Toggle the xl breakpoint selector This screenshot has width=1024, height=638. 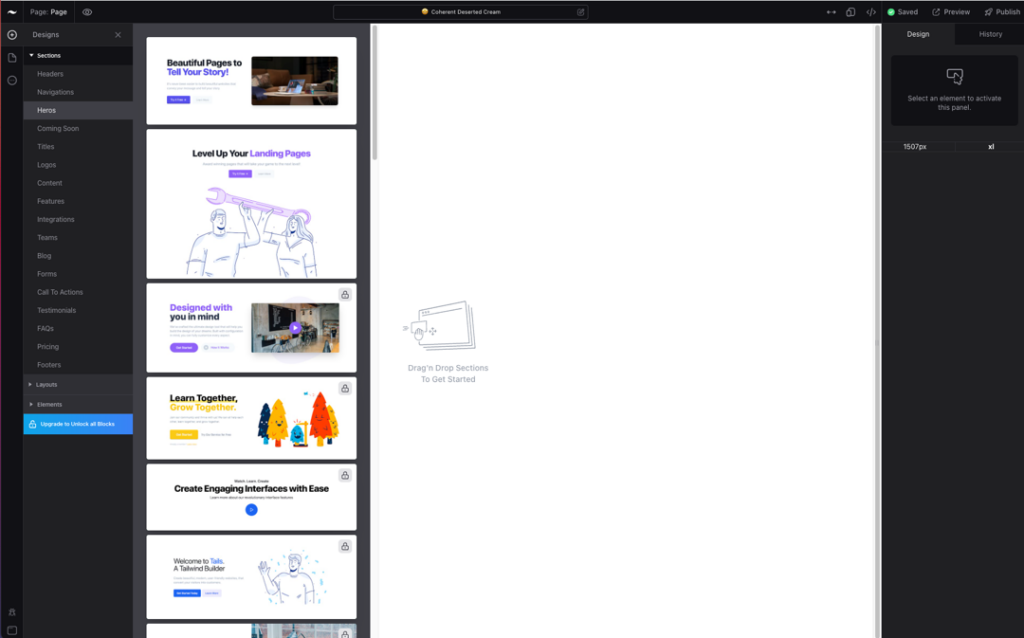pos(990,146)
